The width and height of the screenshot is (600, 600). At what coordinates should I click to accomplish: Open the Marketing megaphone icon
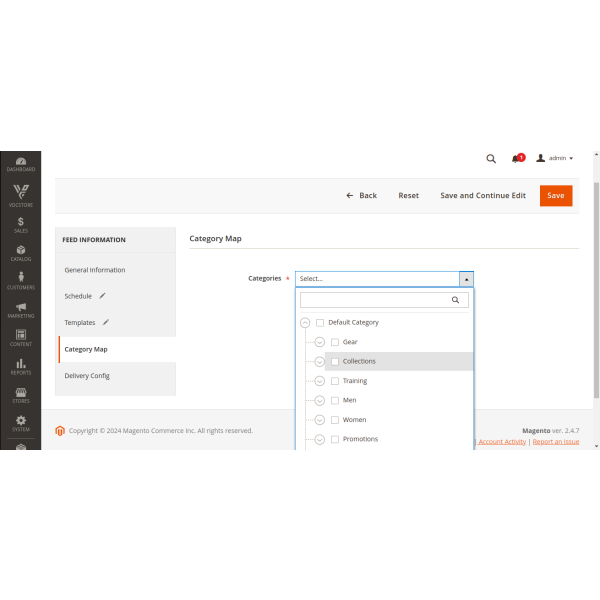coord(20,310)
